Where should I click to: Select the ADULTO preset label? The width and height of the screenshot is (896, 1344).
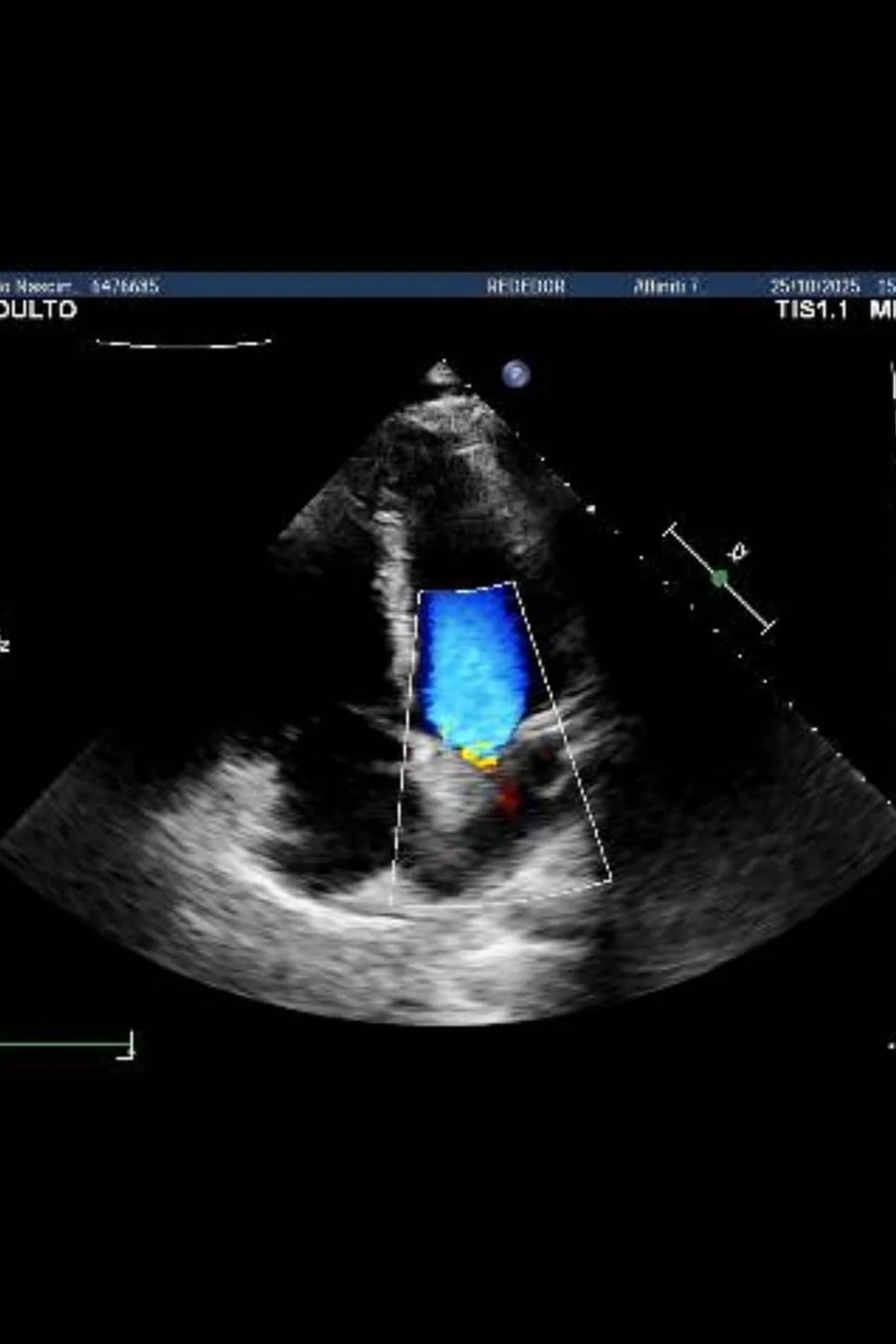coord(37,310)
